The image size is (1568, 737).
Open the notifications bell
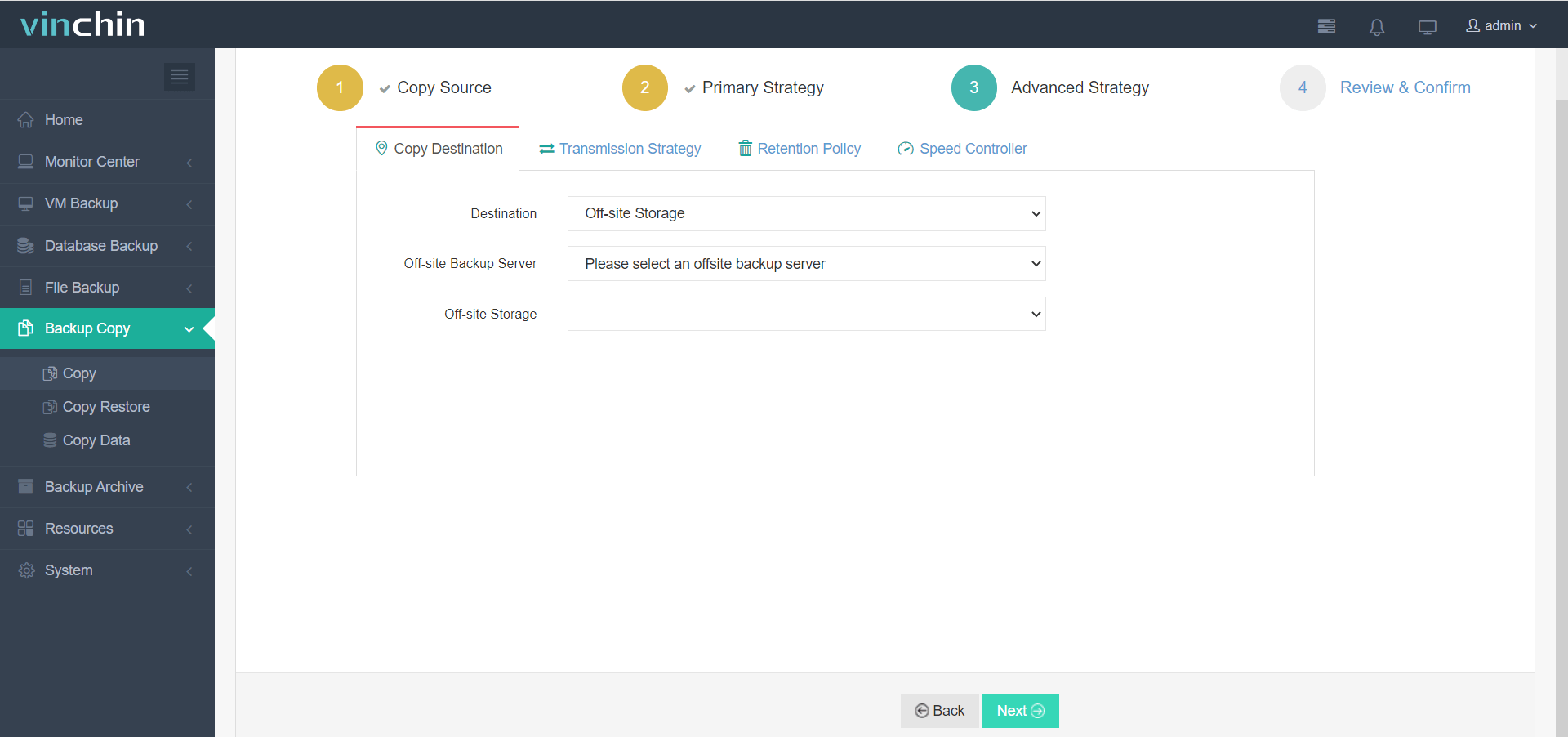(1377, 27)
